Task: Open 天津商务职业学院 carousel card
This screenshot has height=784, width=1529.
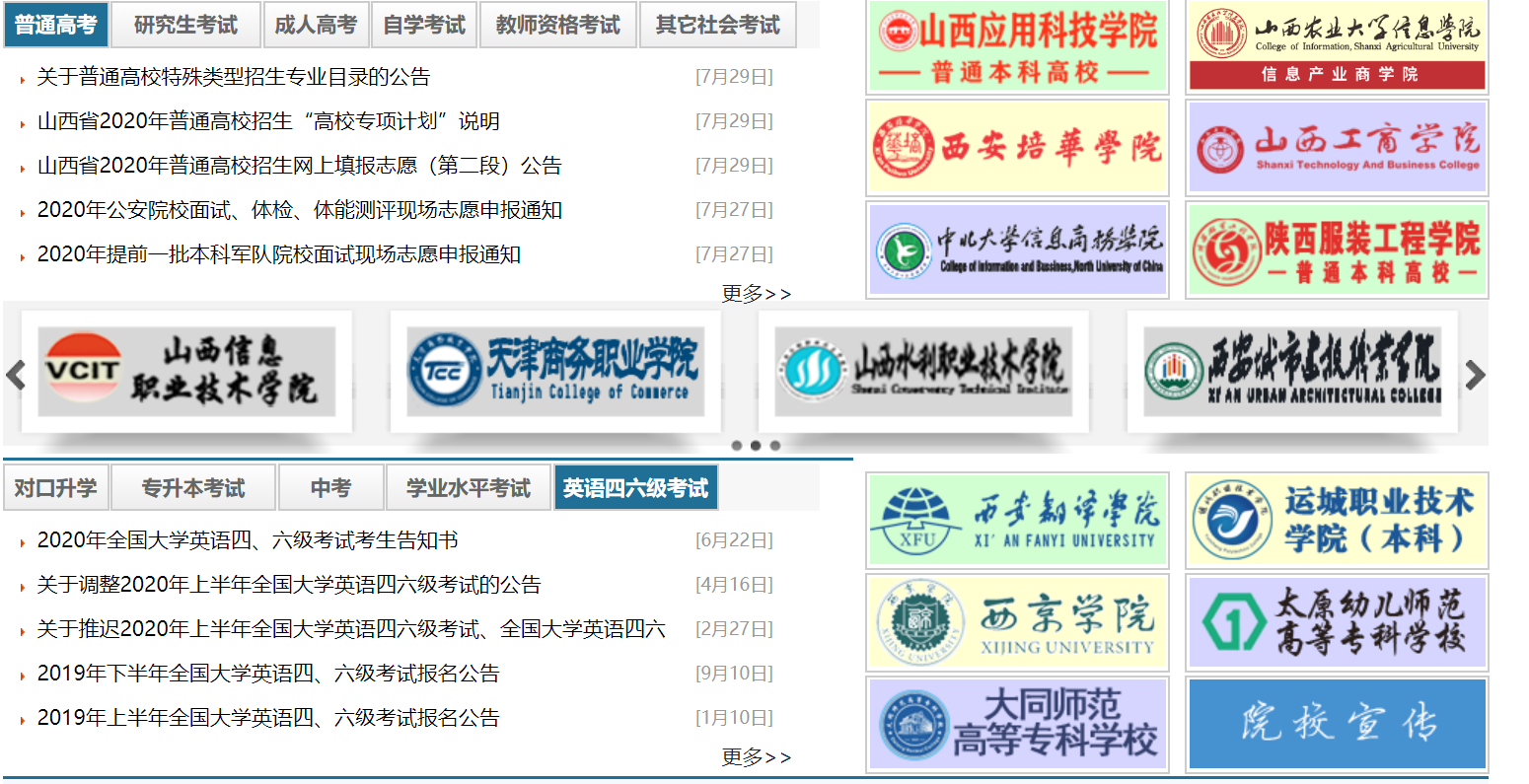Action: click(x=555, y=372)
